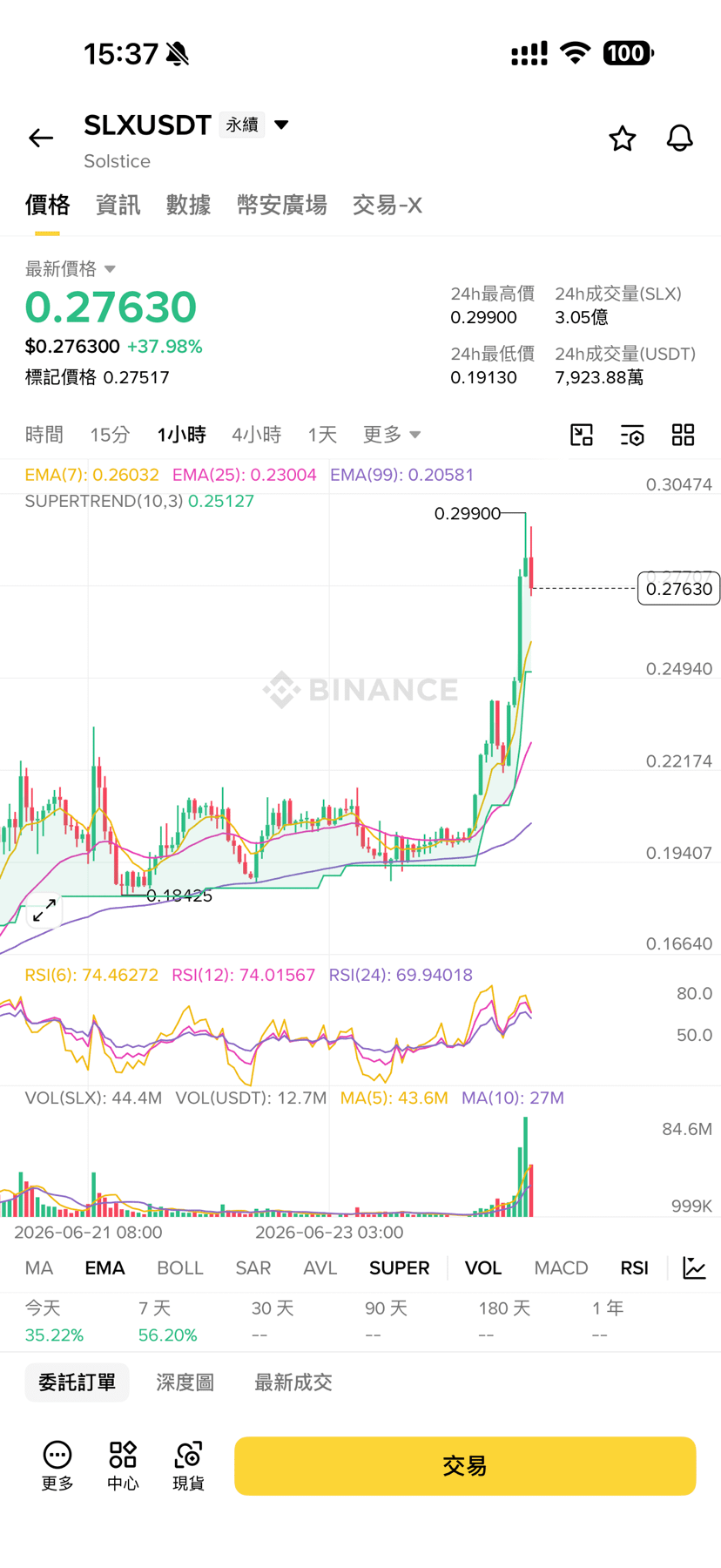Toggle the EMA indicator

point(104,1267)
